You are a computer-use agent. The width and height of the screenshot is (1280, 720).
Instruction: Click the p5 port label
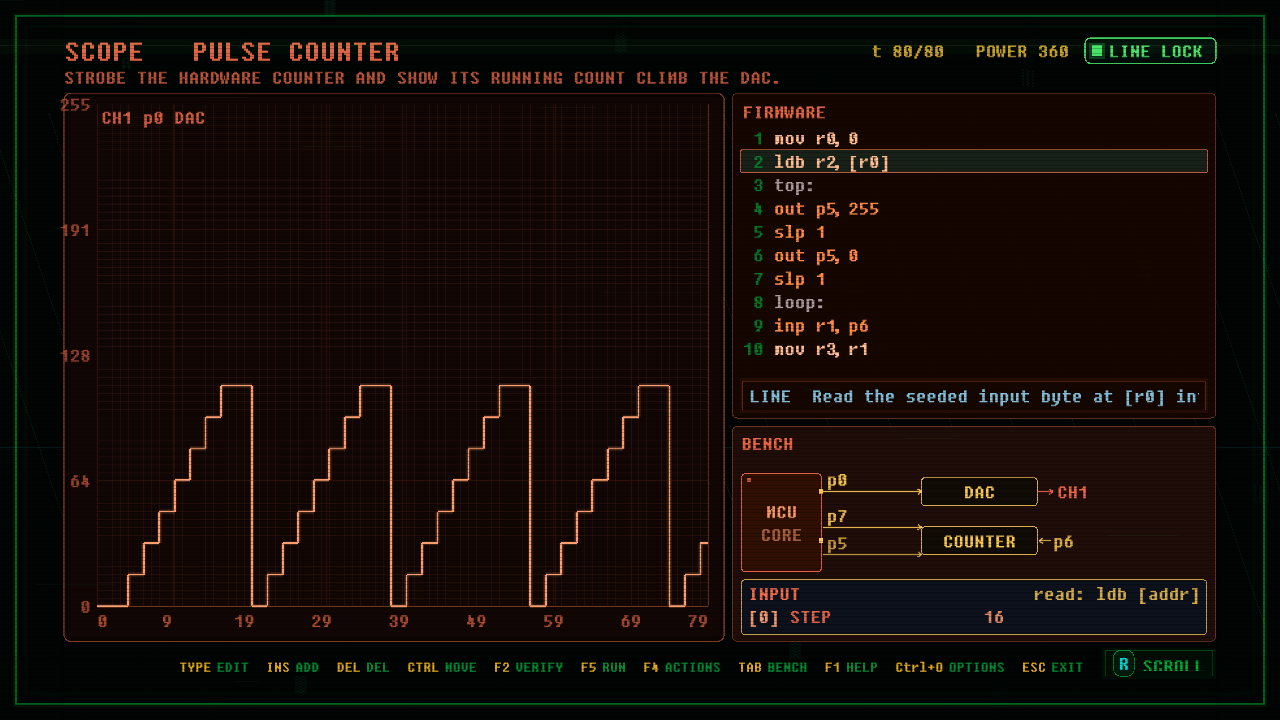(836, 544)
